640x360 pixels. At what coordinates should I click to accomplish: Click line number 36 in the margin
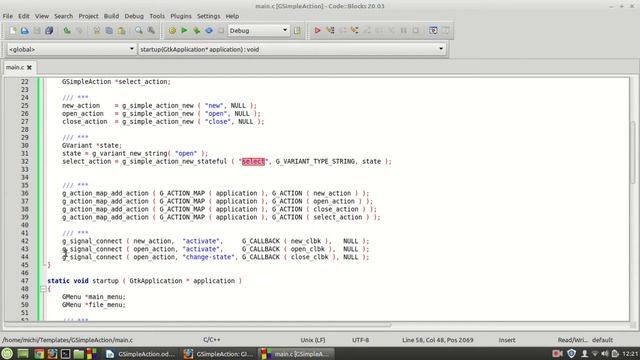24,193
